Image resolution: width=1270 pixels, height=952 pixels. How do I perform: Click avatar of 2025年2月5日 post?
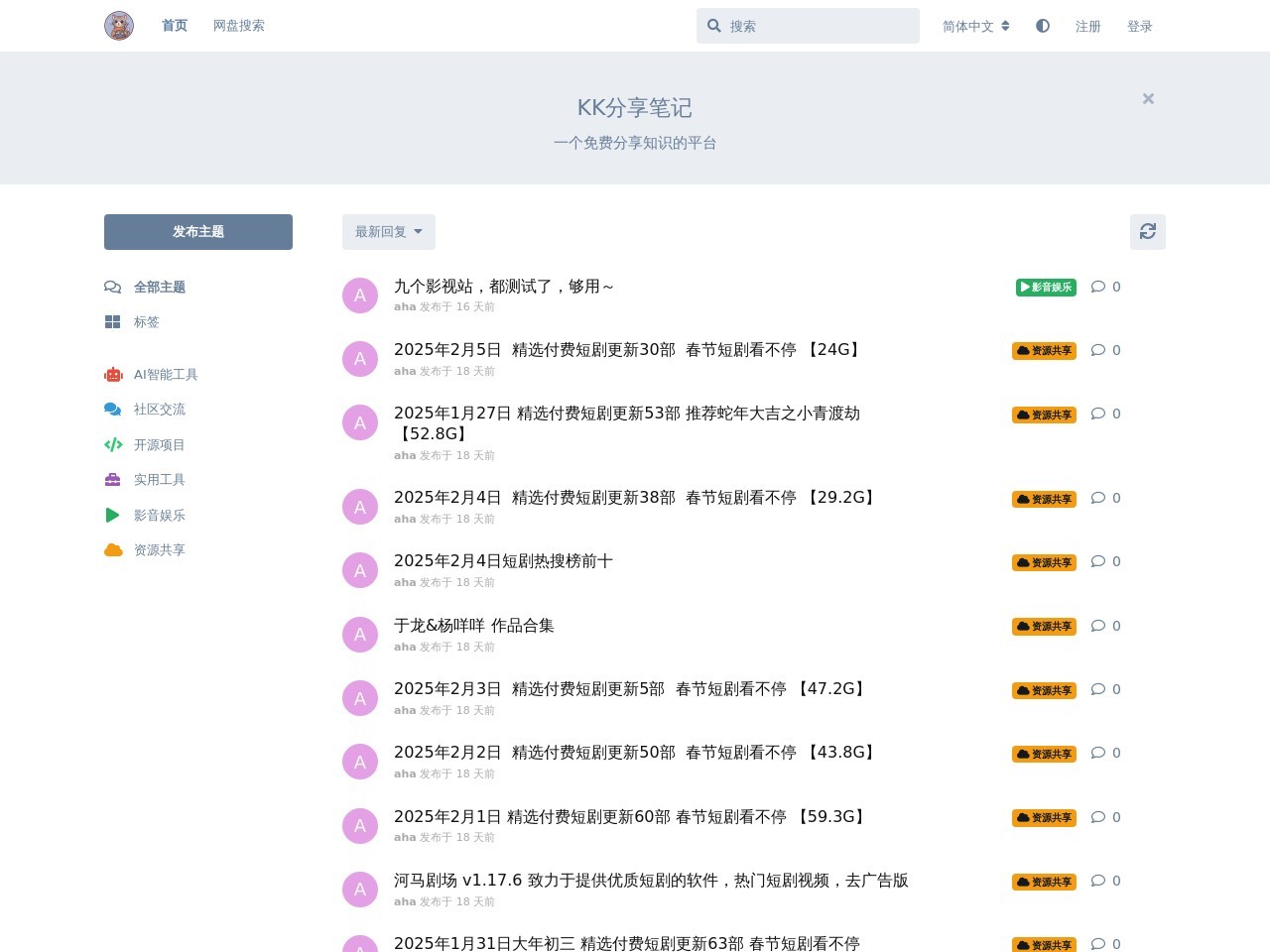pos(360,359)
